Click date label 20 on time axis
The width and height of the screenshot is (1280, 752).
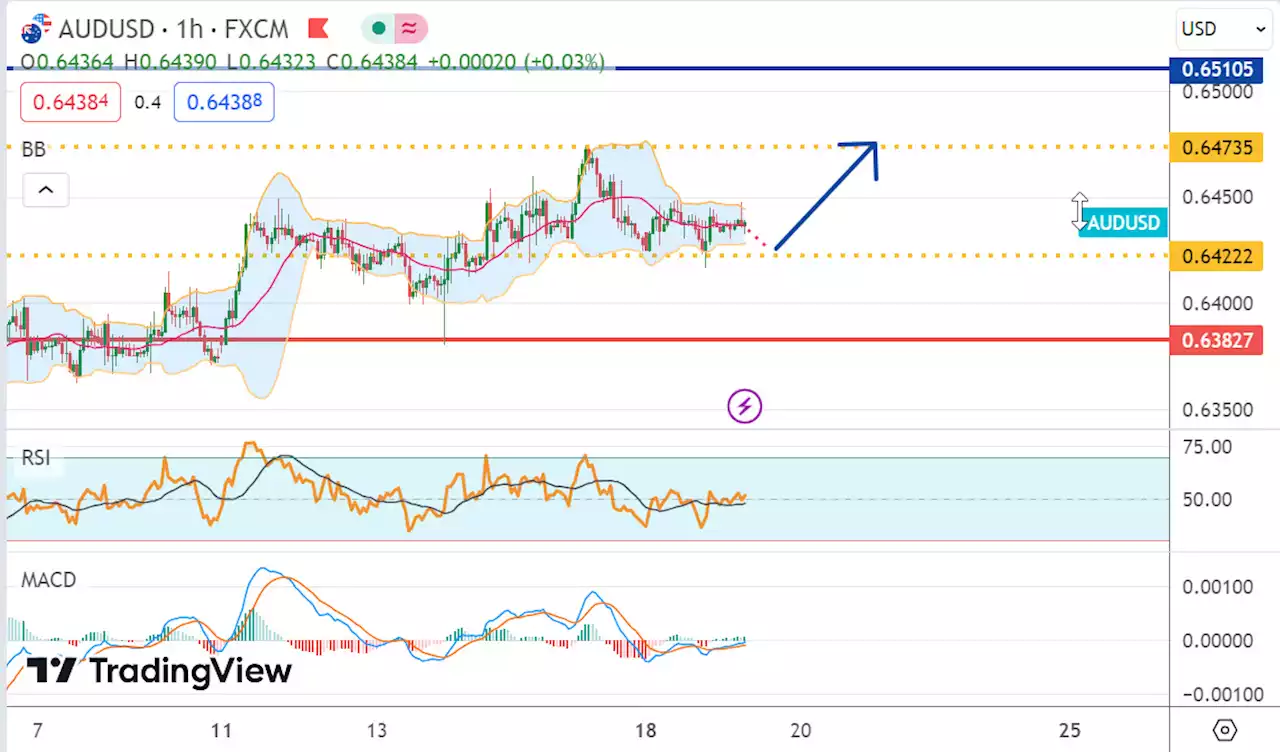pos(799,730)
